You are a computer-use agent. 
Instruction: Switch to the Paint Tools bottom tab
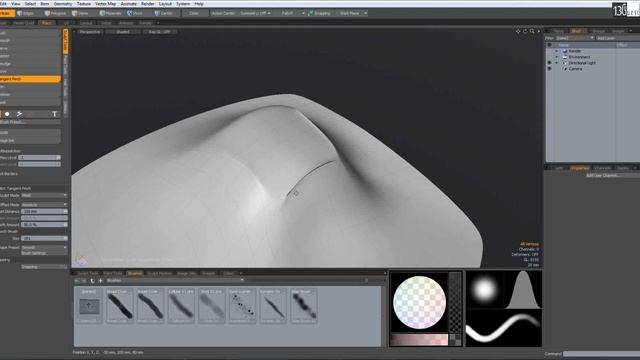[x=113, y=273]
